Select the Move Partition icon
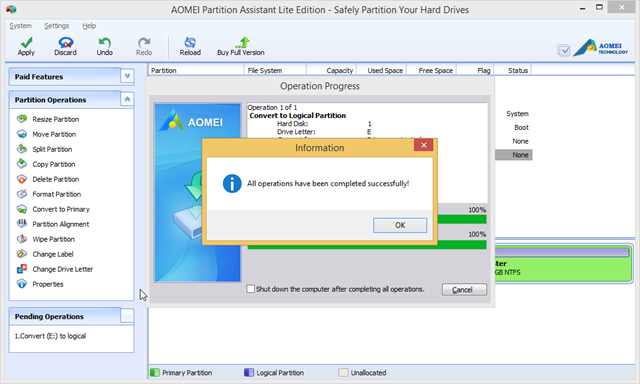Image resolution: width=640 pixels, height=384 pixels. click(x=22, y=134)
